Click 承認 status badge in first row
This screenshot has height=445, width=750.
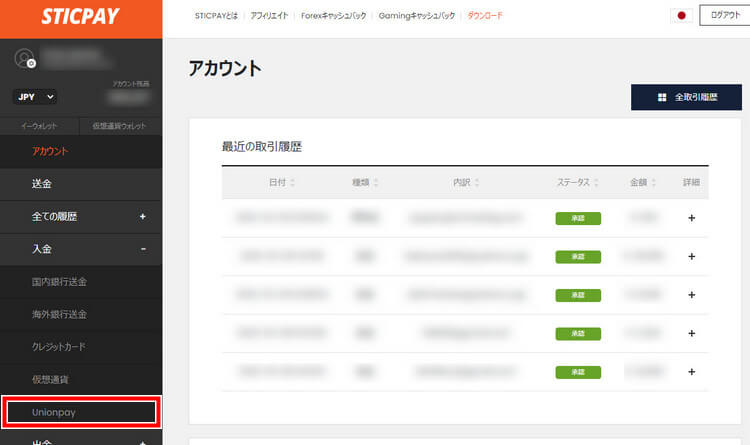pyautogui.click(x=578, y=218)
